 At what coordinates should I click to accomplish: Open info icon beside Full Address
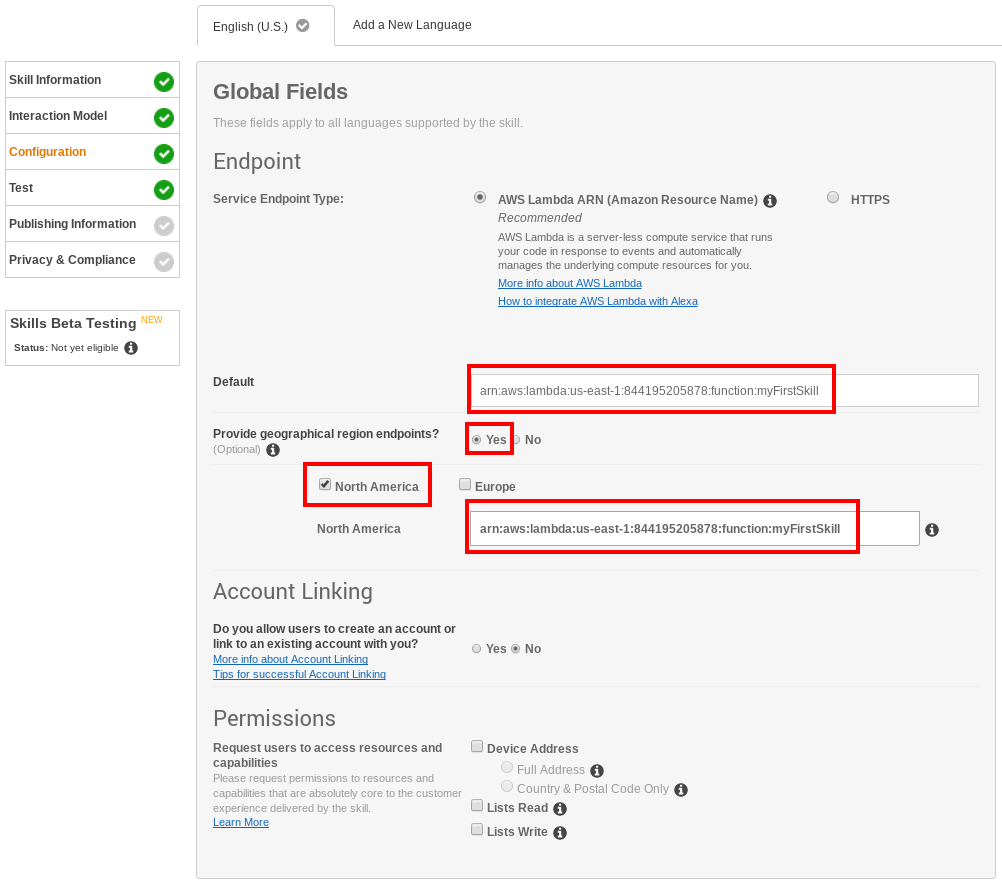point(597,771)
